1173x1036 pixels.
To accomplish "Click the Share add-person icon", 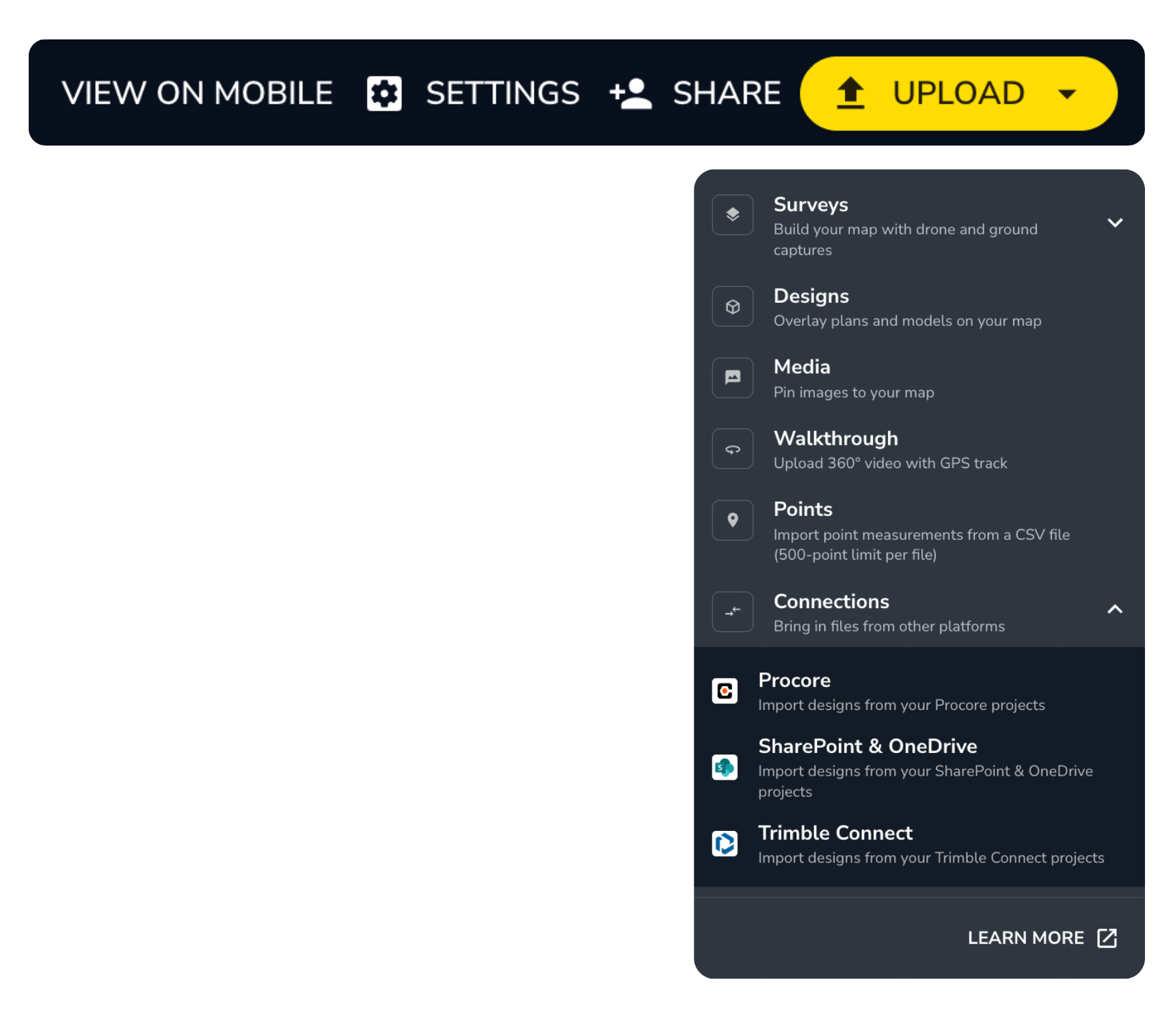I will click(x=630, y=93).
